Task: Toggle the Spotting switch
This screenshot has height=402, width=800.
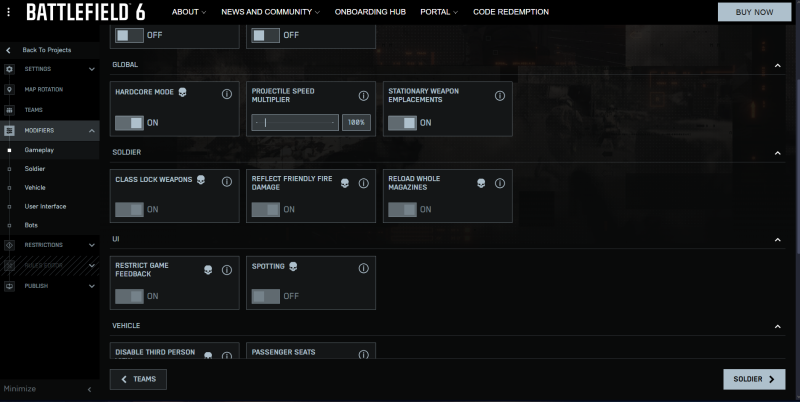Action: tap(265, 296)
